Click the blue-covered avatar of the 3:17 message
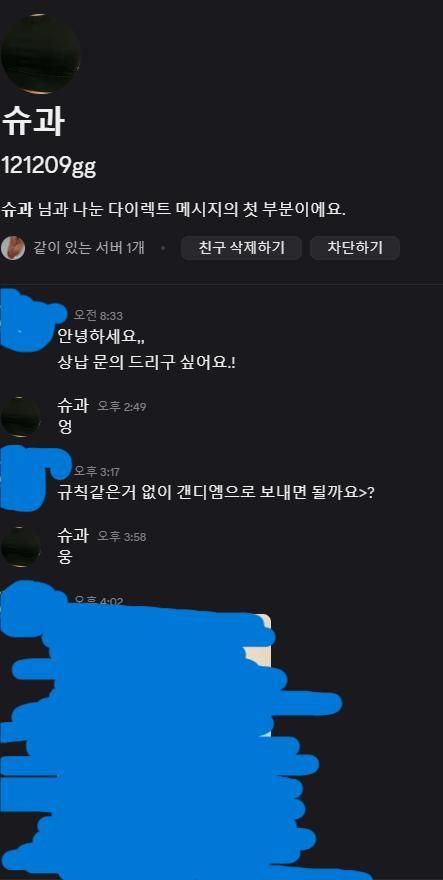 [25, 478]
